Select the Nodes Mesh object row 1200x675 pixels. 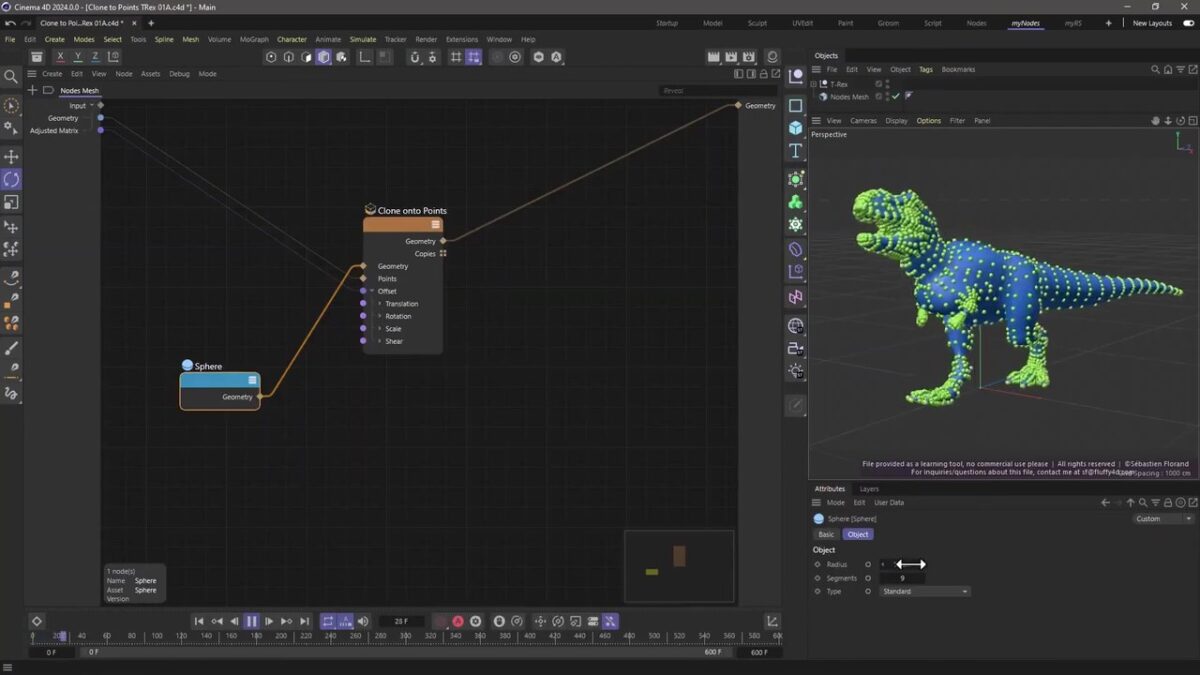[849, 97]
